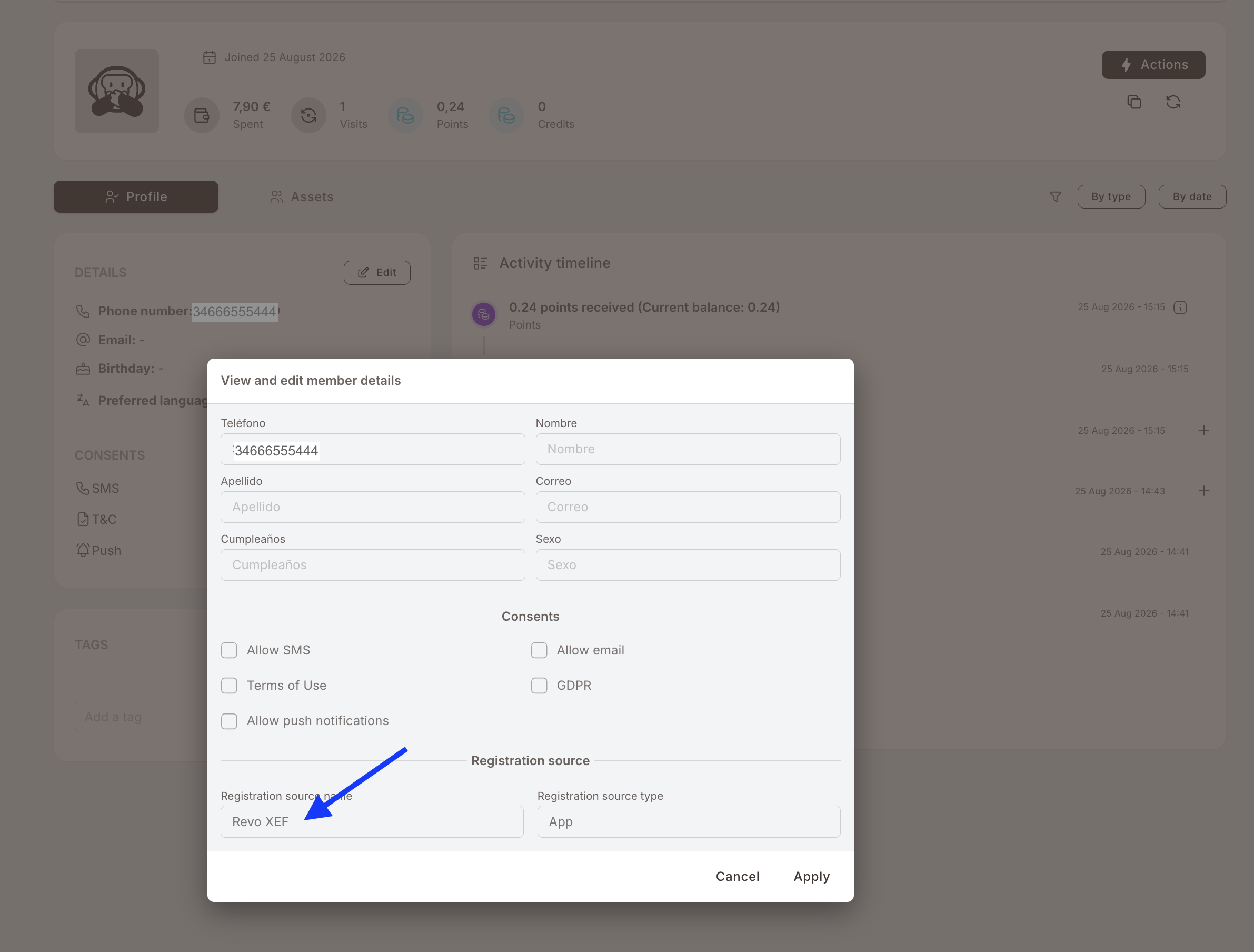Click the 0.24 points received timeline entry
The image size is (1254, 952).
(644, 308)
